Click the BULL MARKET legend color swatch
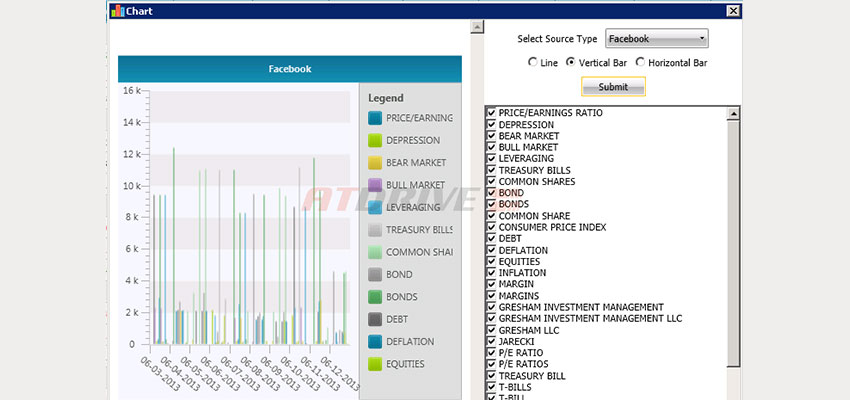This screenshot has width=850, height=400. click(x=375, y=185)
